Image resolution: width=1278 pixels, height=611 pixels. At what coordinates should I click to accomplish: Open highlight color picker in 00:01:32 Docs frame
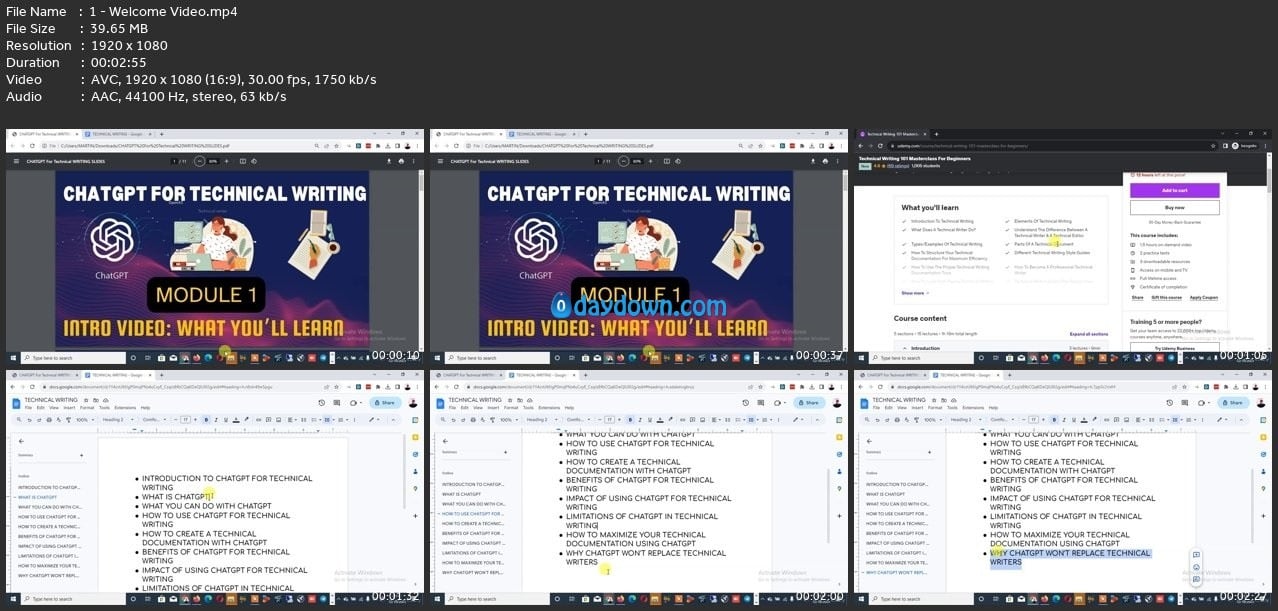[x=246, y=420]
